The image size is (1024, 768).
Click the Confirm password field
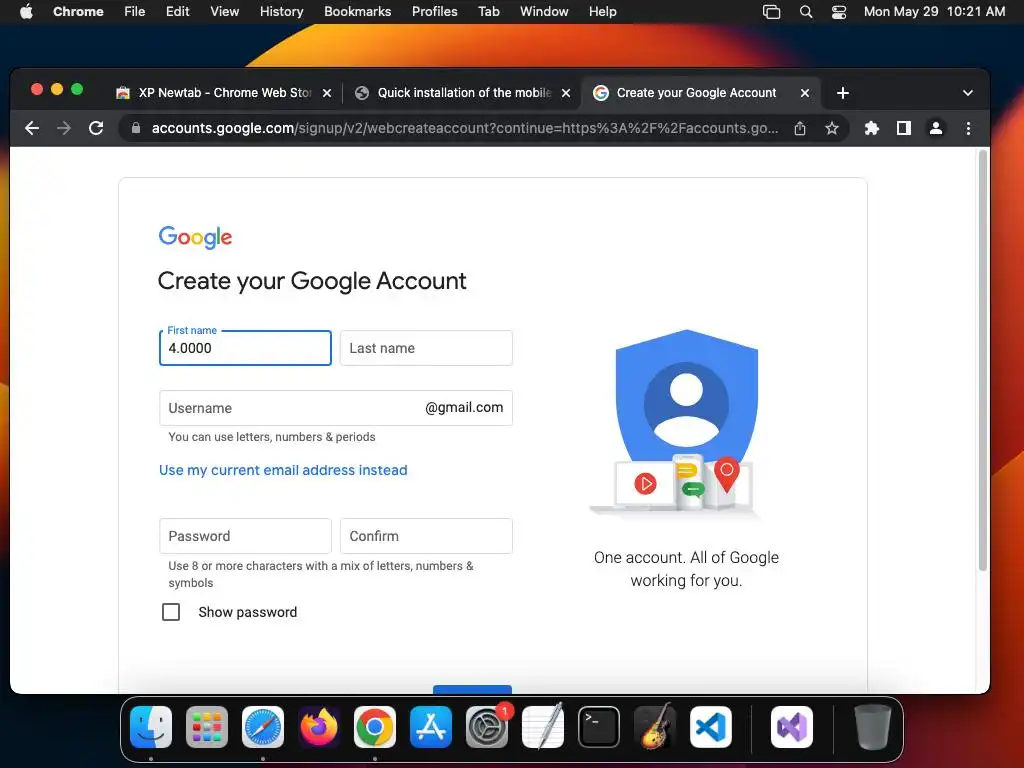(426, 536)
